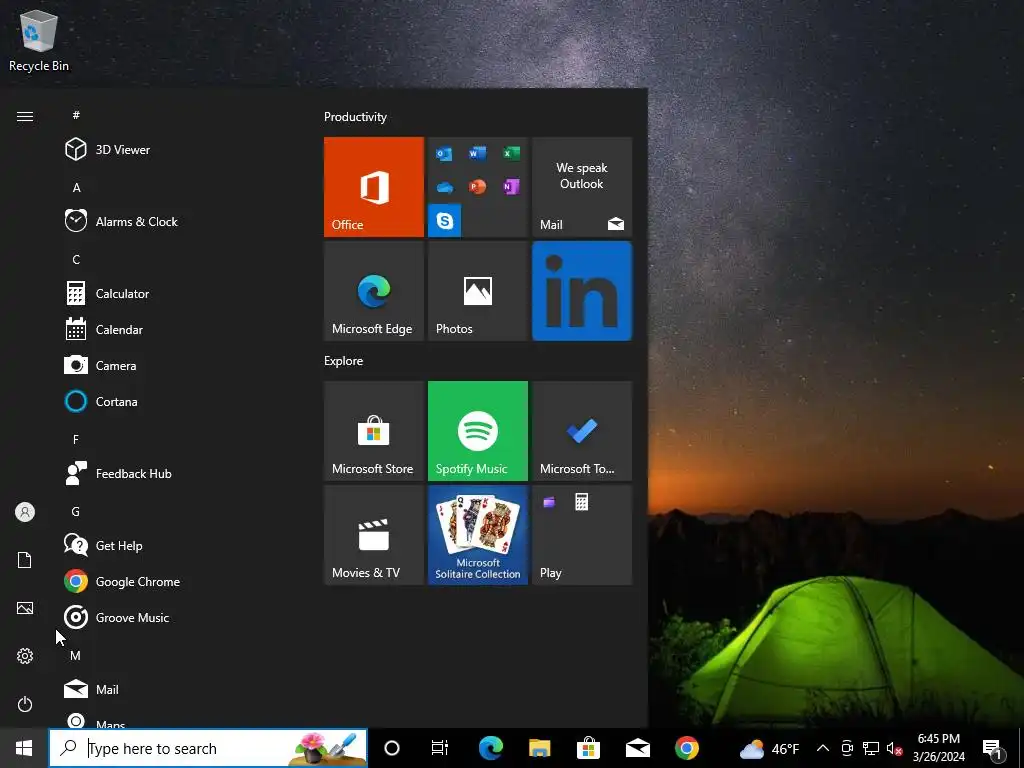This screenshot has width=1024, height=768.
Task: Jump to apps via the # header
Action: coord(76,115)
